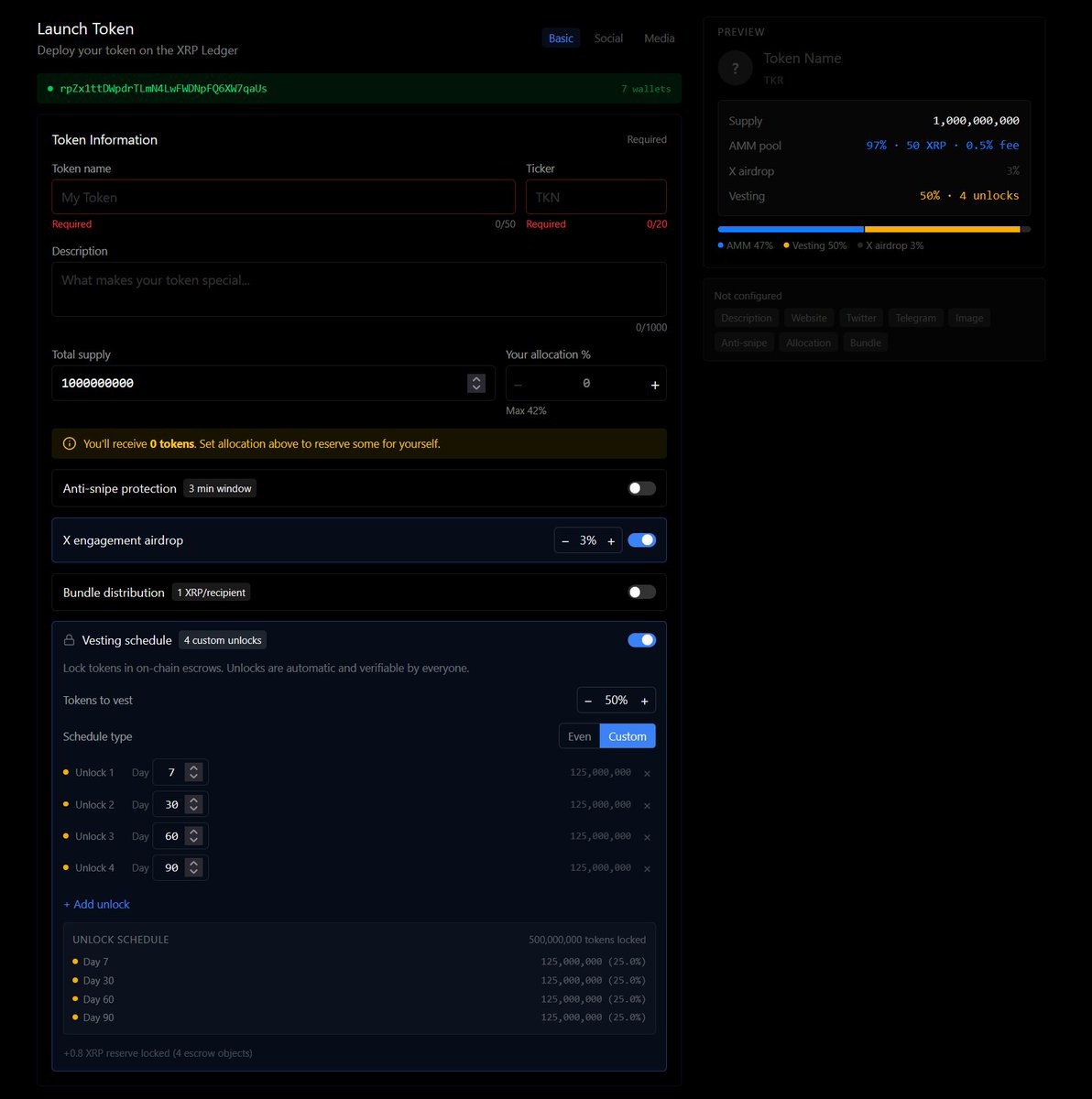
Task: Click the 7 wallets label
Action: tap(646, 89)
